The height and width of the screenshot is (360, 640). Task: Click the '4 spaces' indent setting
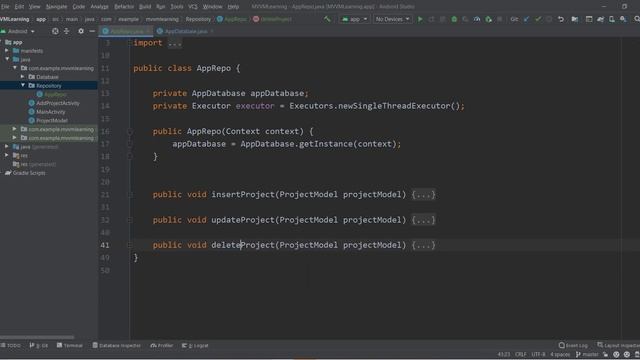tap(560, 354)
